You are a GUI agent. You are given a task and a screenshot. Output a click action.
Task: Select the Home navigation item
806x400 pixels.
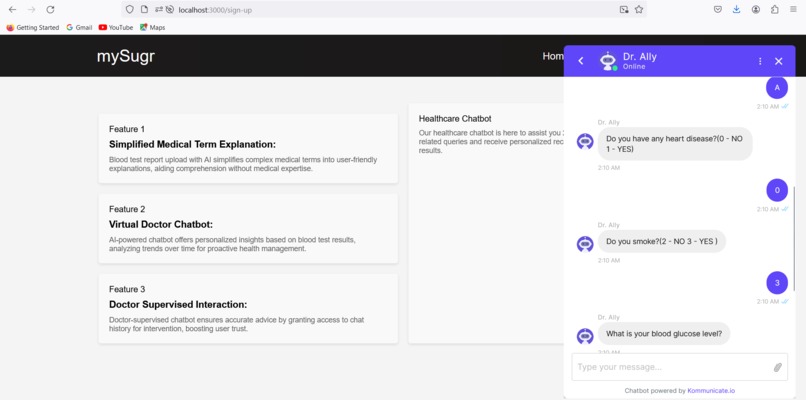(x=553, y=56)
